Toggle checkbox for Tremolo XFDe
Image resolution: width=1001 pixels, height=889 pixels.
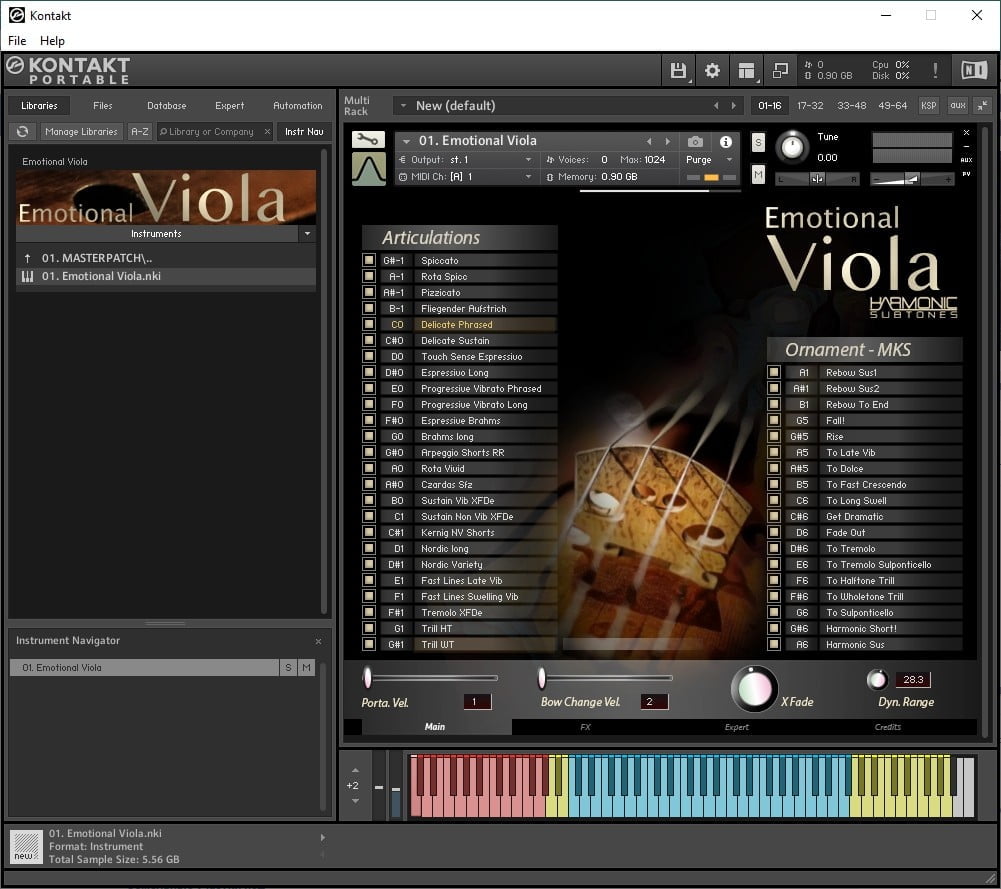(x=368, y=612)
